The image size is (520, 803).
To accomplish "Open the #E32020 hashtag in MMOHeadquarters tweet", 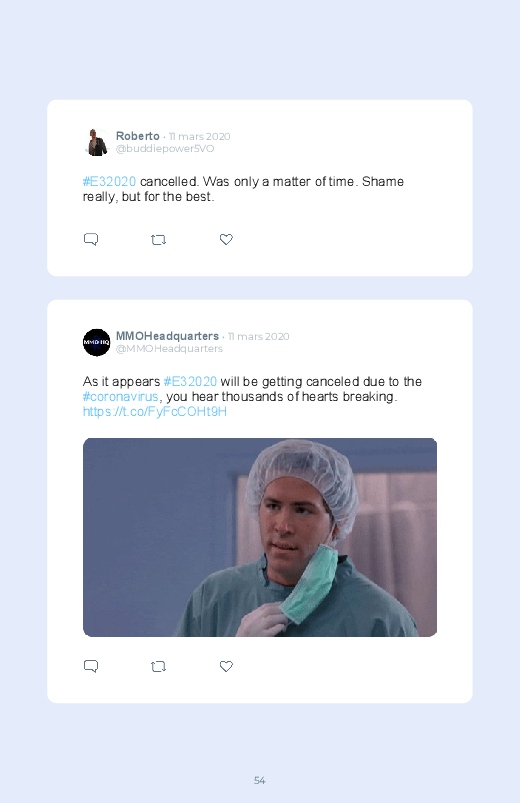I will pyautogui.click(x=190, y=382).
